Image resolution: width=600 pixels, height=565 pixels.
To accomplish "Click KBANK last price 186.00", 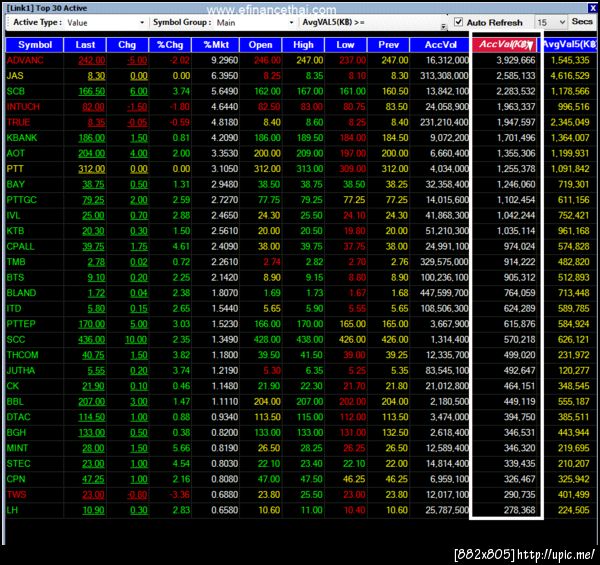I will (x=91, y=138).
